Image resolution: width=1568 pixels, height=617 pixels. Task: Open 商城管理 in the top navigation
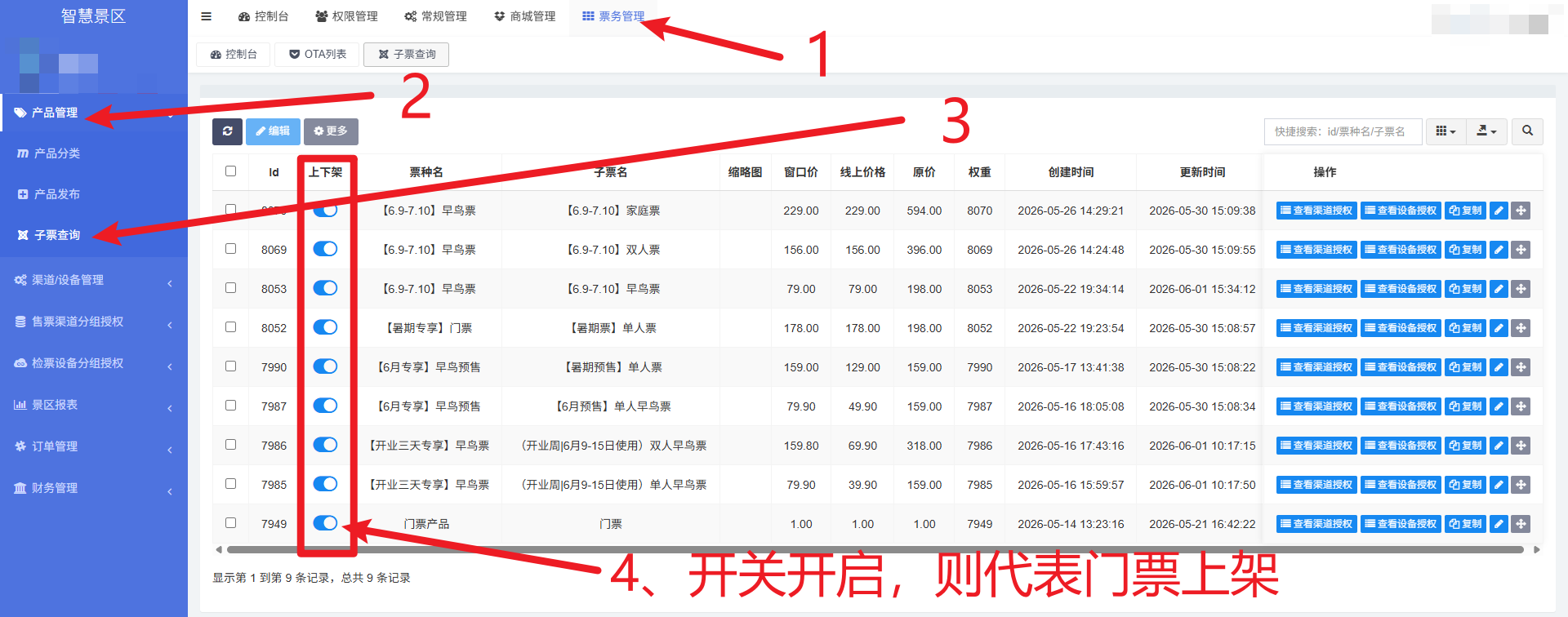coord(524,16)
